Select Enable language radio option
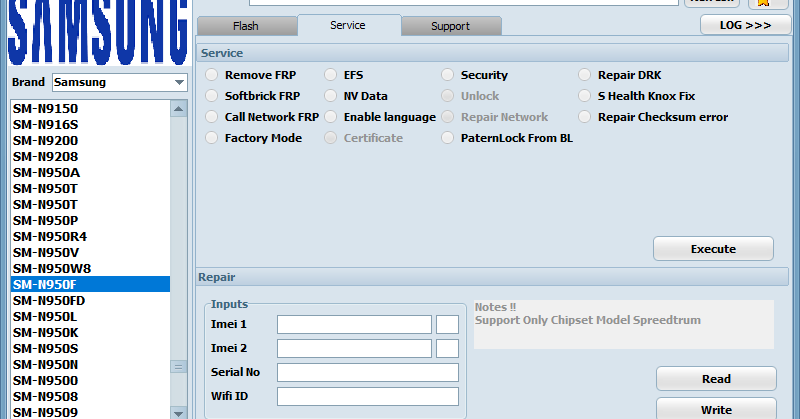The image size is (800, 419). click(x=331, y=117)
